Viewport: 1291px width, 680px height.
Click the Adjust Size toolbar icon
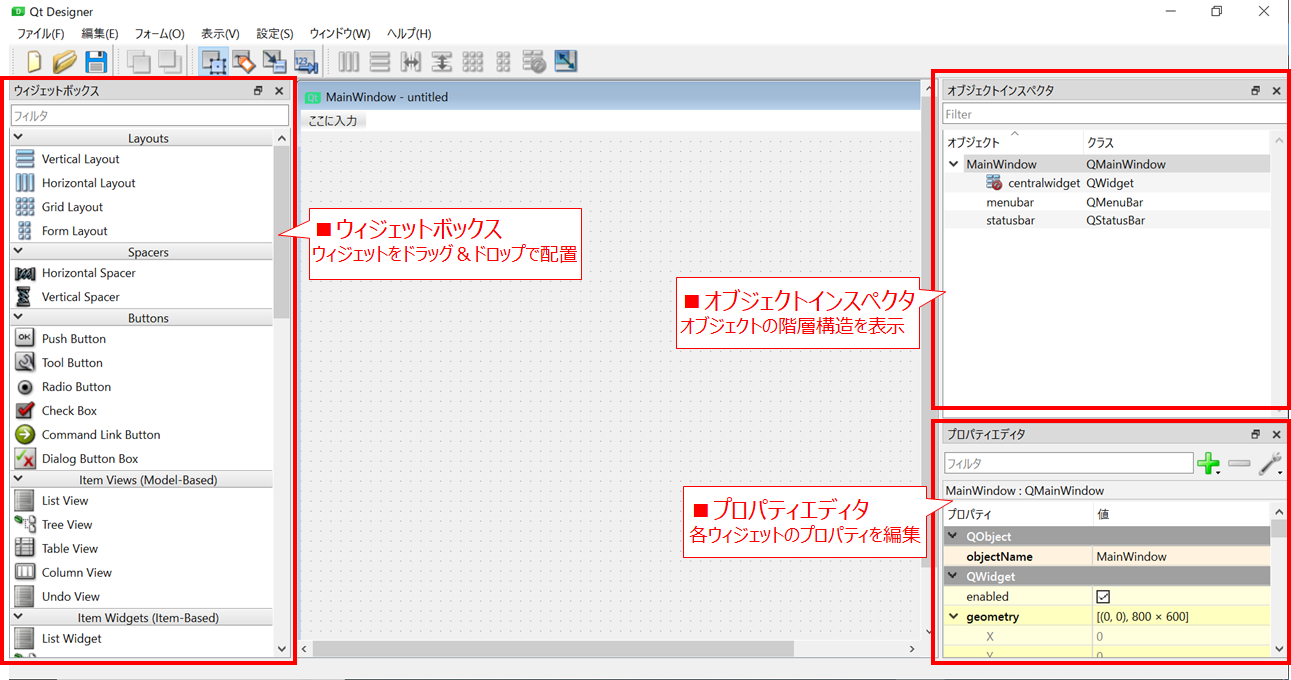pos(565,61)
